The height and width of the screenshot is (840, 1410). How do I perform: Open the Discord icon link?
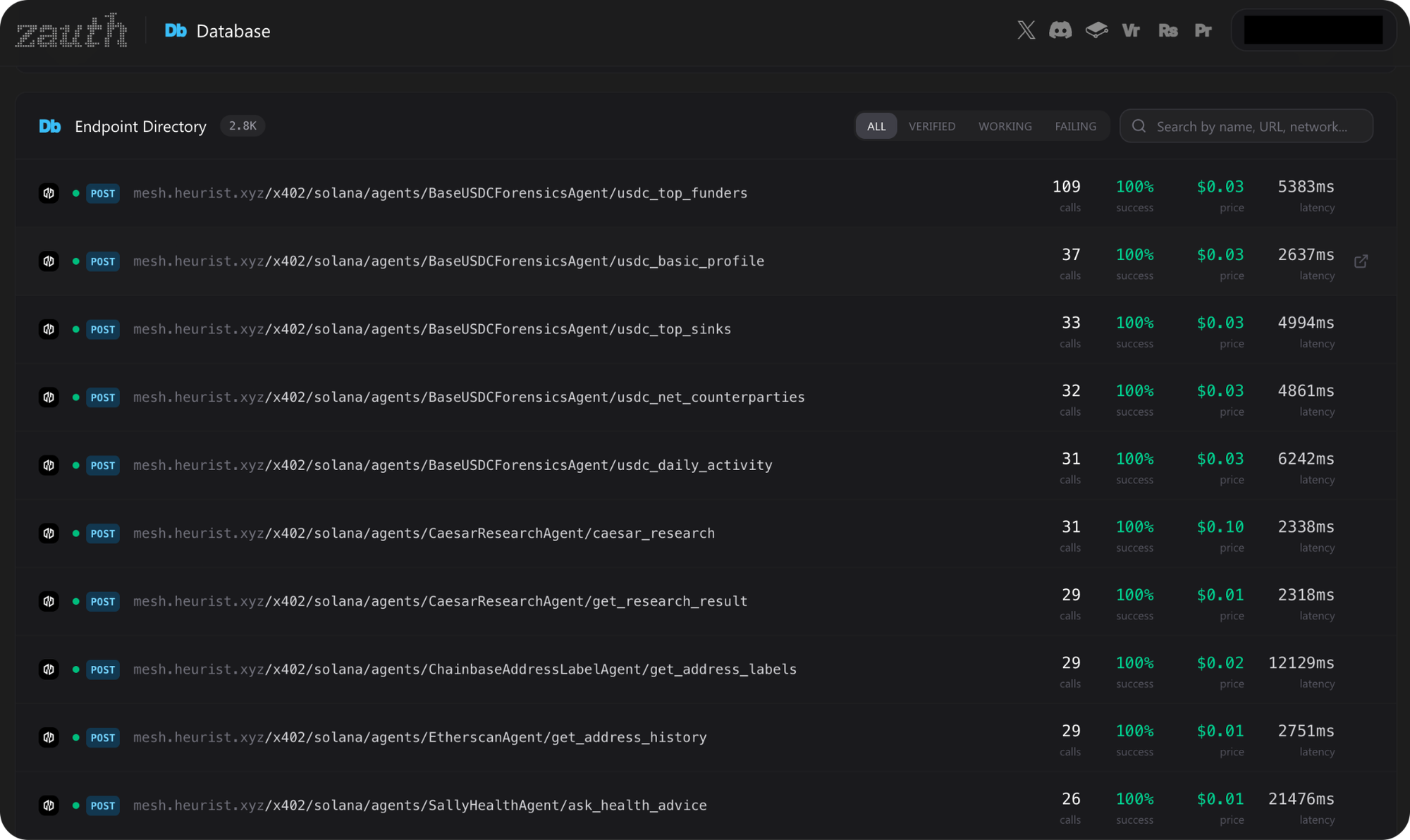(x=1060, y=30)
